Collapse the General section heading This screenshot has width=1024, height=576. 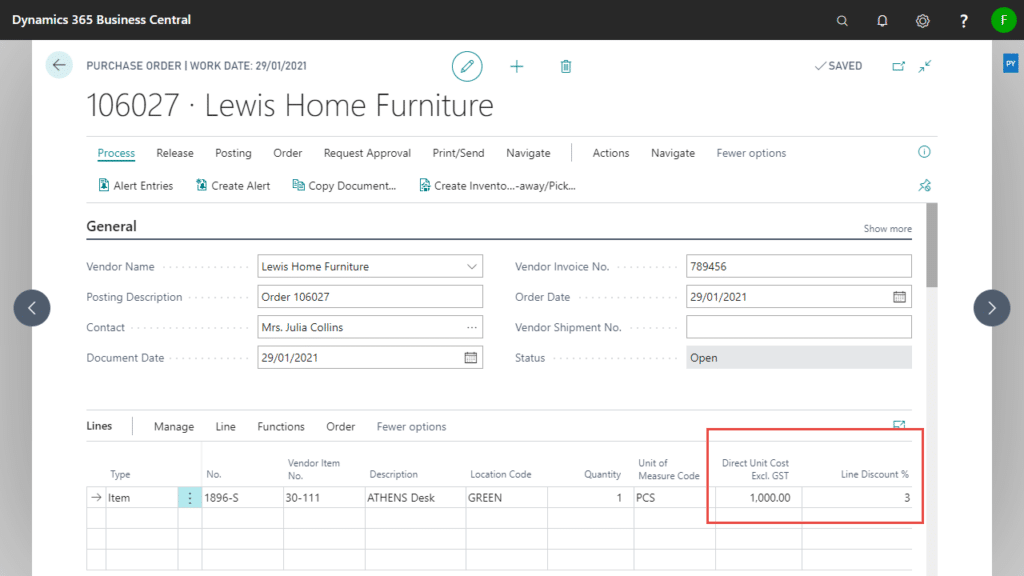[111, 227]
